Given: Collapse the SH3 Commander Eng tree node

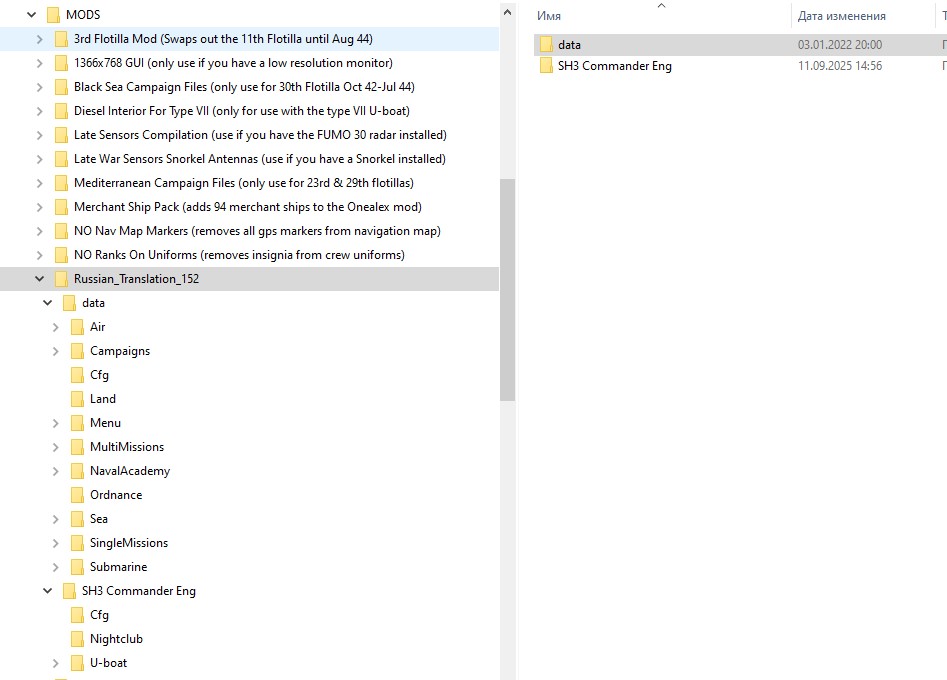Looking at the screenshot, I should tap(47, 591).
